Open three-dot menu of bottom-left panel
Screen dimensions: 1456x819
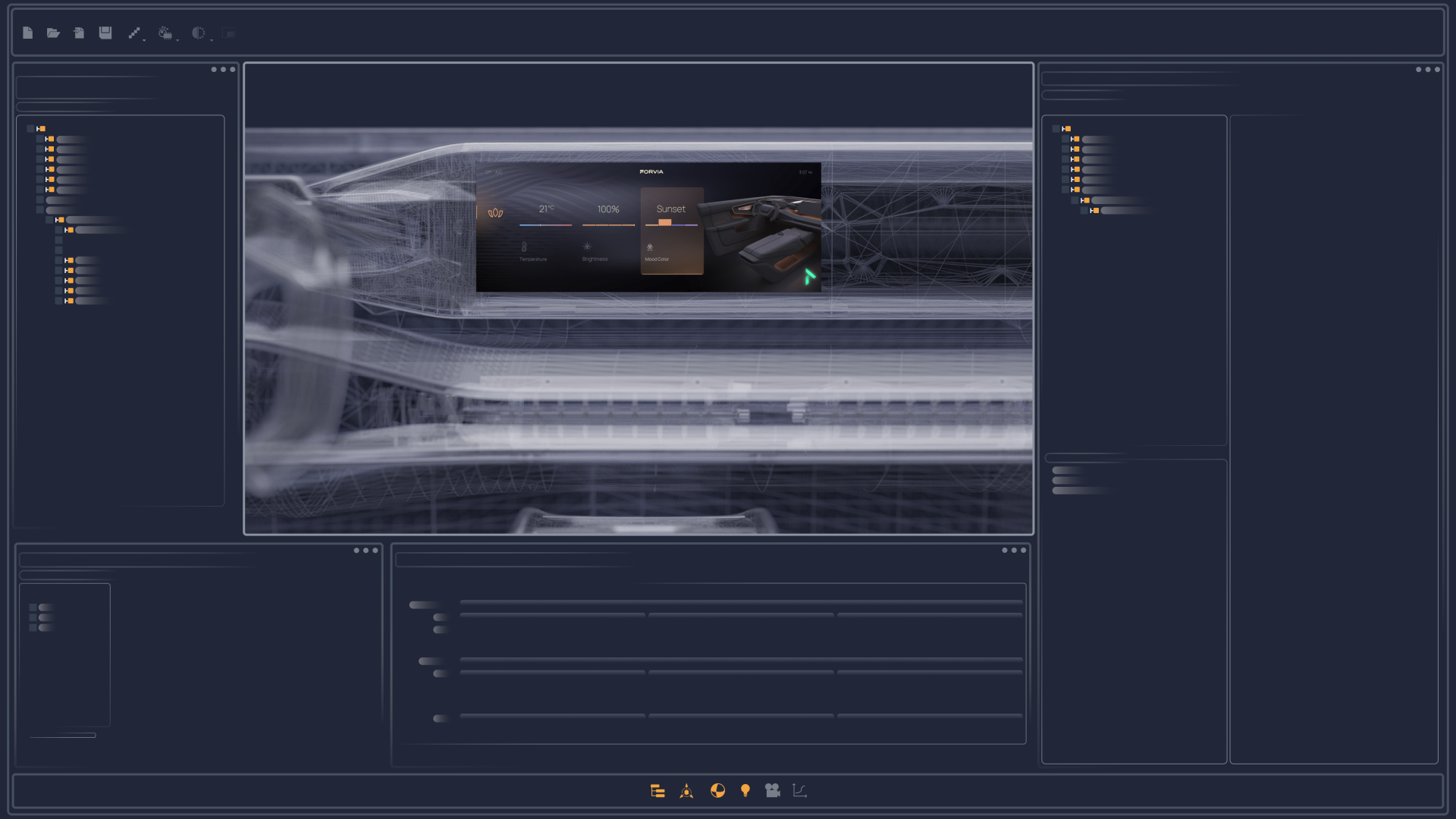pos(366,551)
